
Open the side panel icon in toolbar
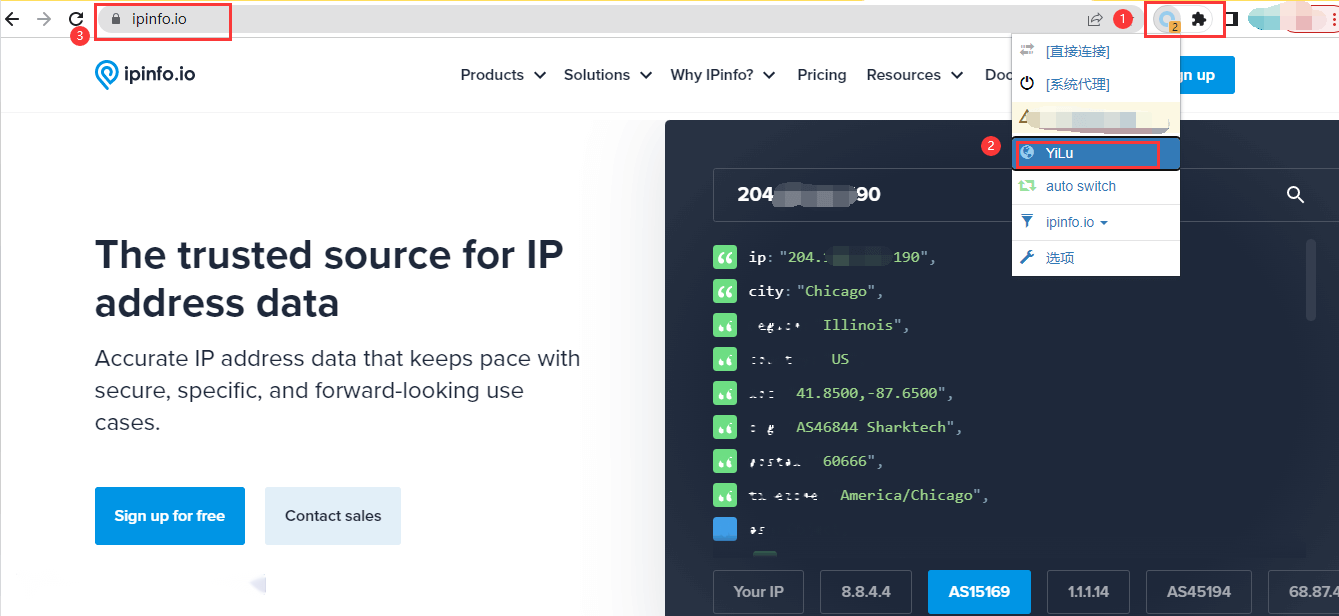click(x=1231, y=19)
